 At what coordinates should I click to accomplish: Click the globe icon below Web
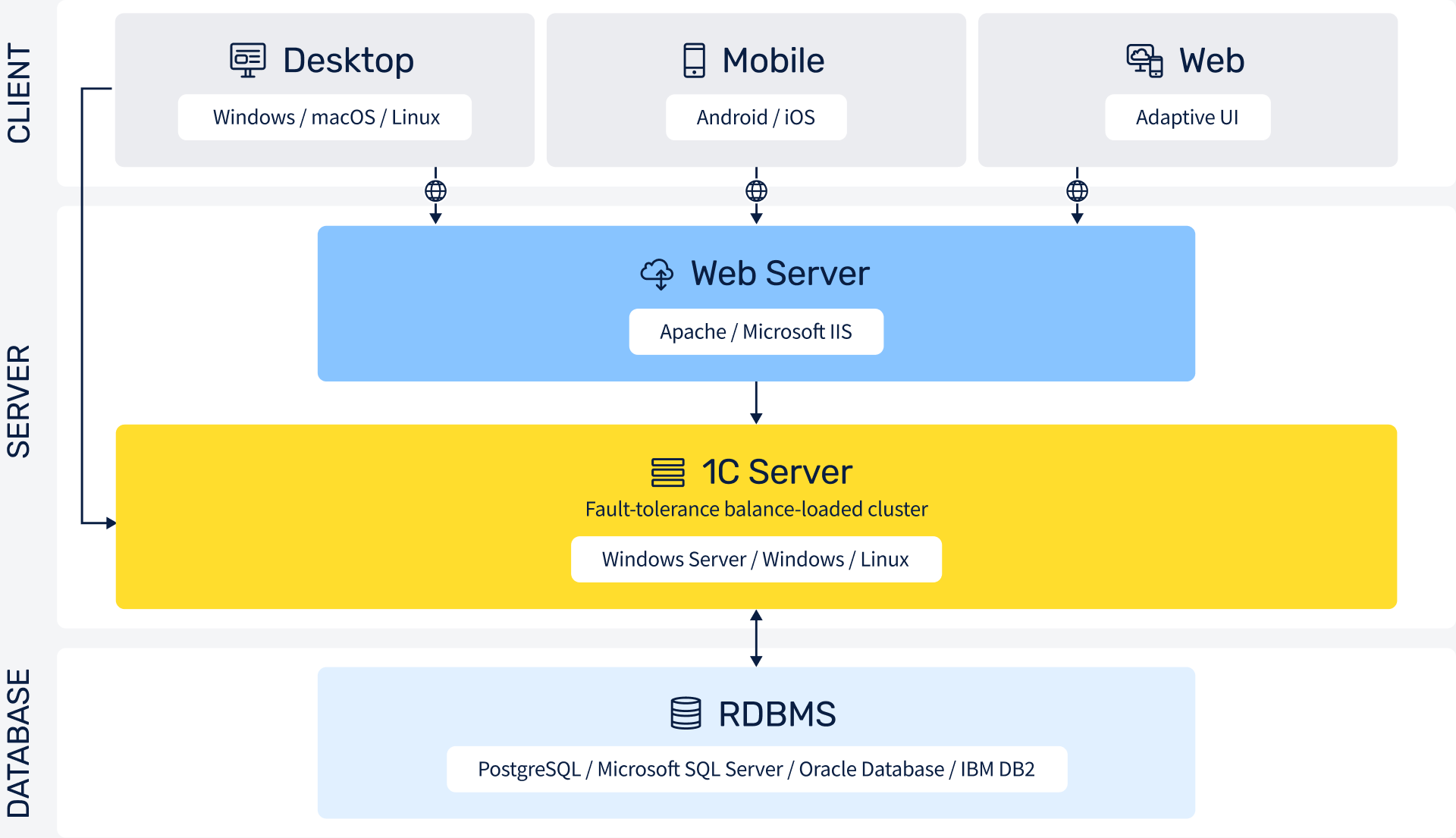click(x=1077, y=191)
